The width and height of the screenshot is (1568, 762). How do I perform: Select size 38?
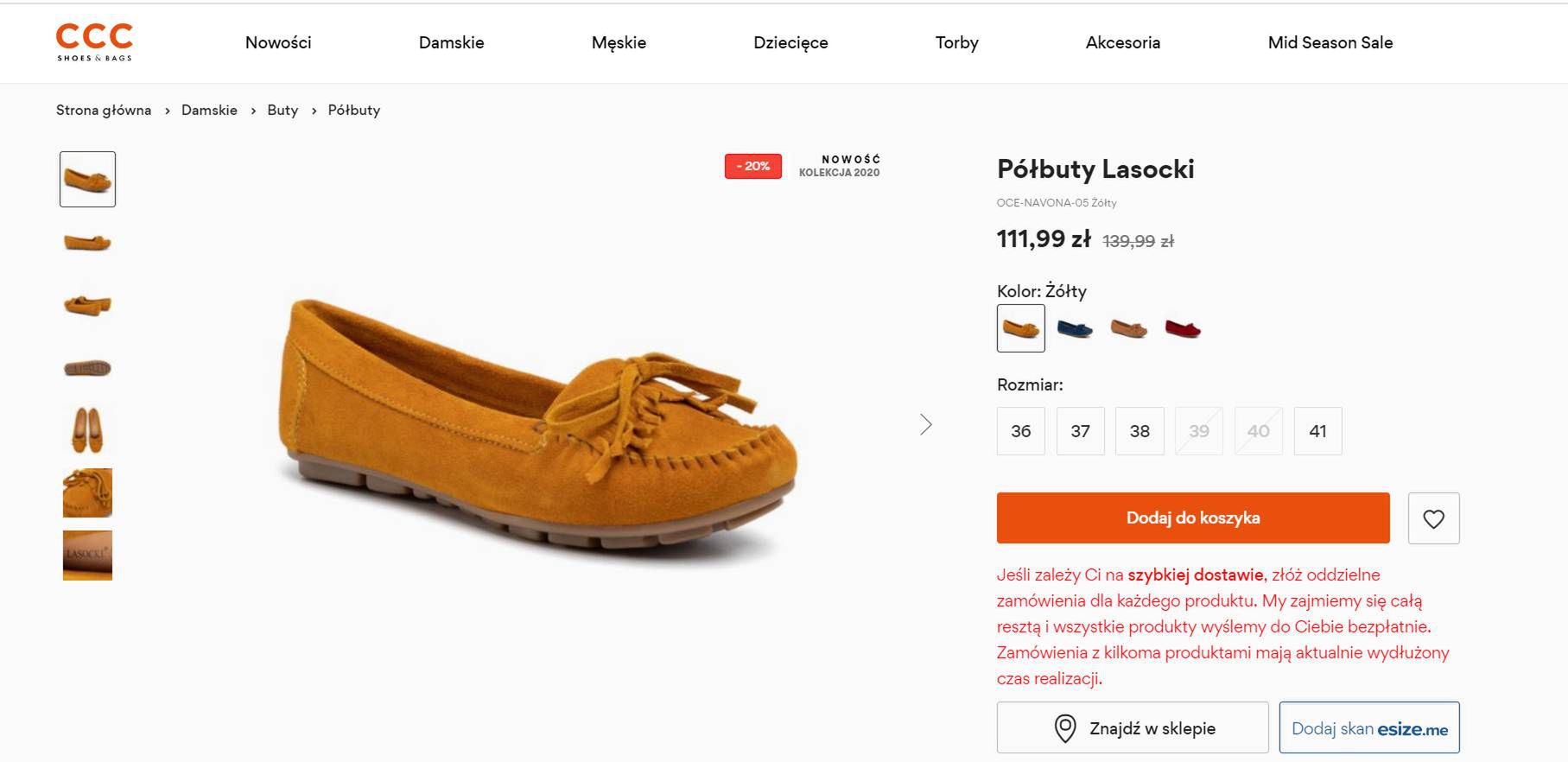pyautogui.click(x=1139, y=431)
